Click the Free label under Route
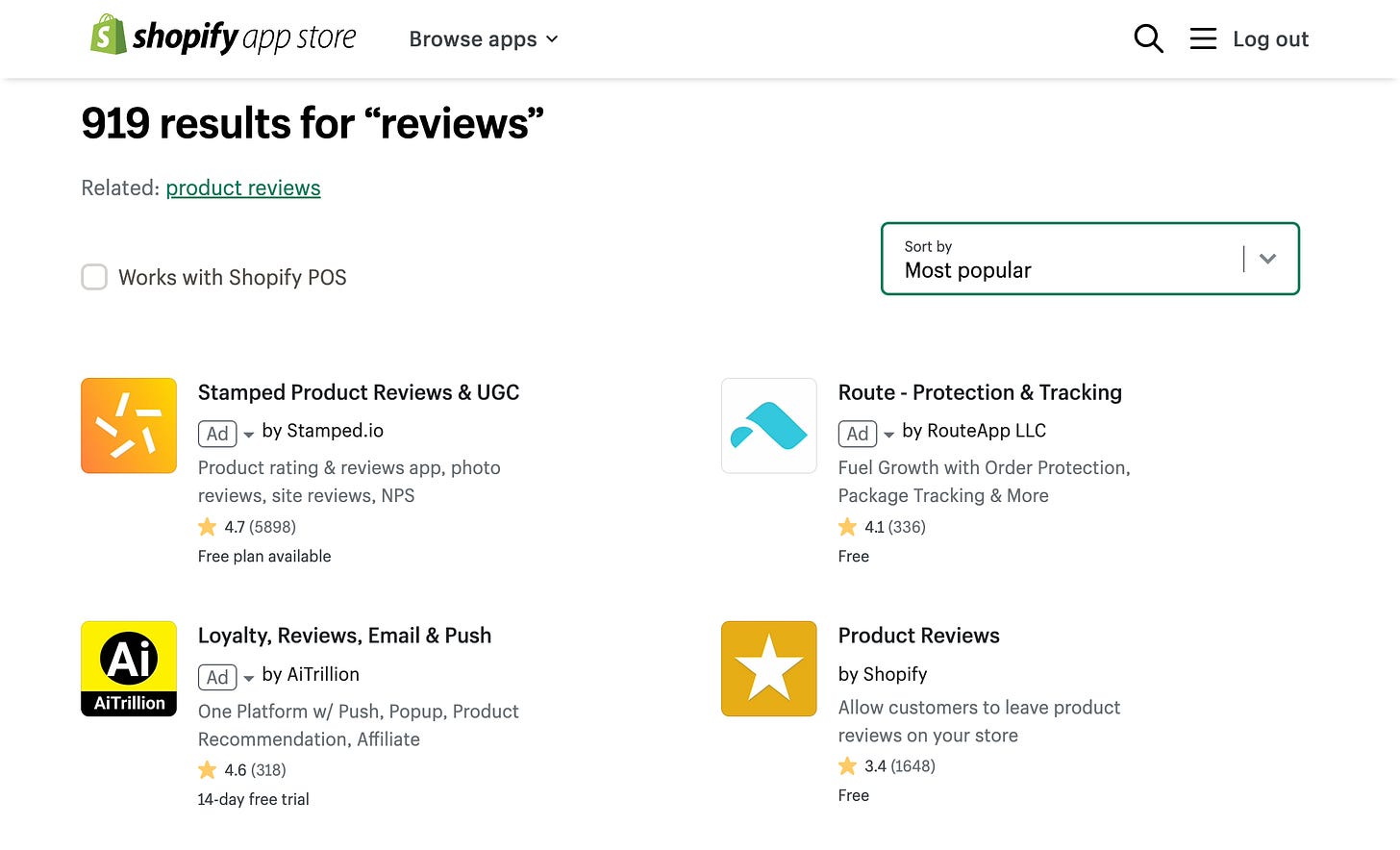The height and width of the screenshot is (850, 1400). [x=854, y=556]
